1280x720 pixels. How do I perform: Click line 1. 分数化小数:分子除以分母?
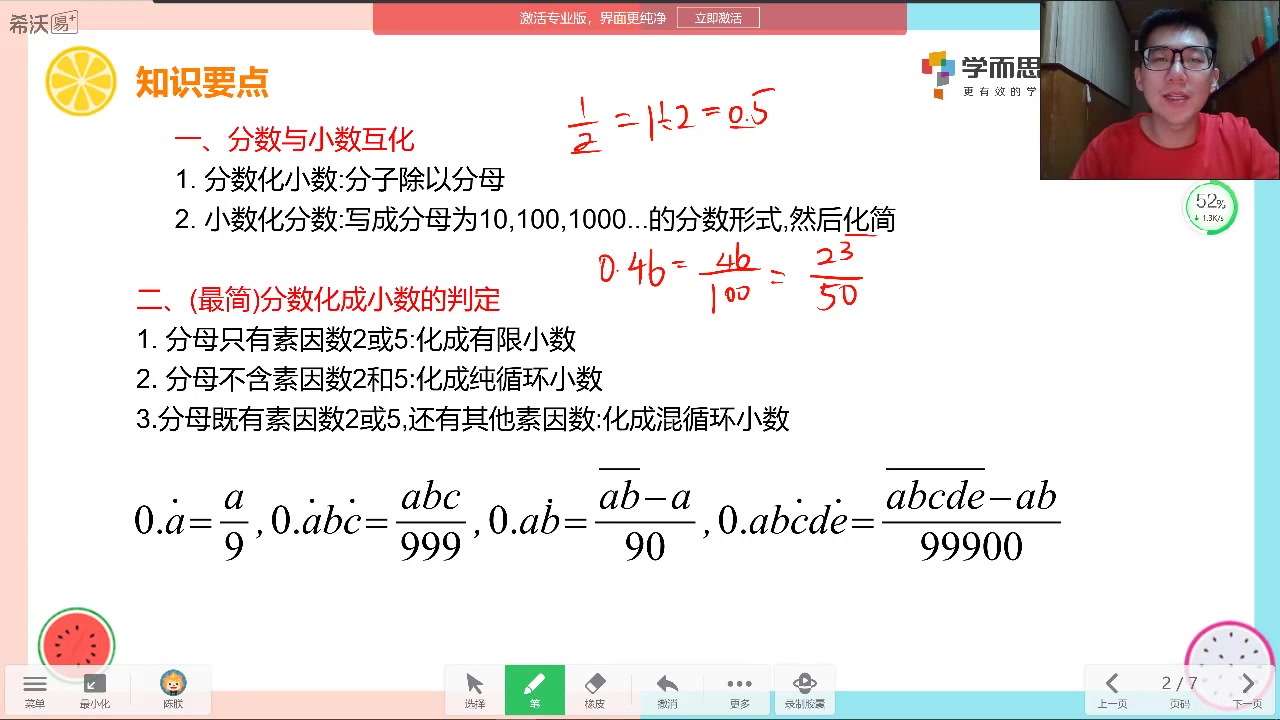point(340,180)
